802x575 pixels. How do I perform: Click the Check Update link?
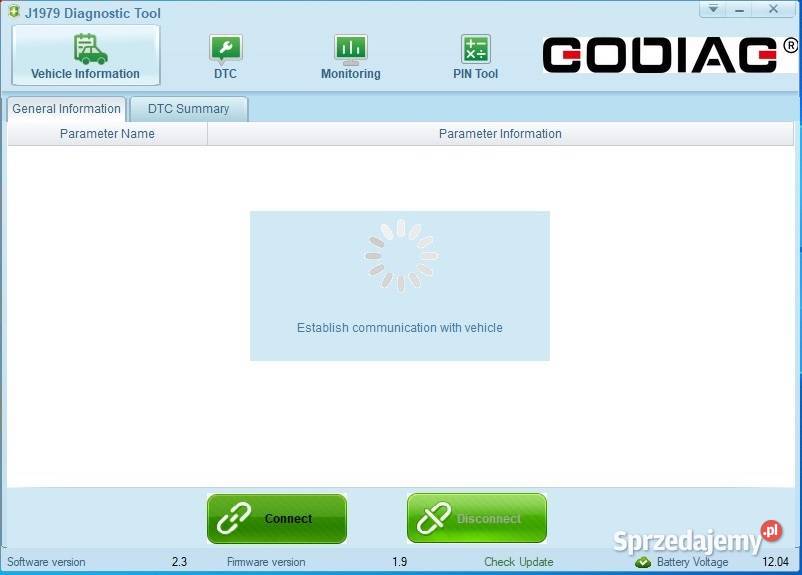click(x=519, y=562)
